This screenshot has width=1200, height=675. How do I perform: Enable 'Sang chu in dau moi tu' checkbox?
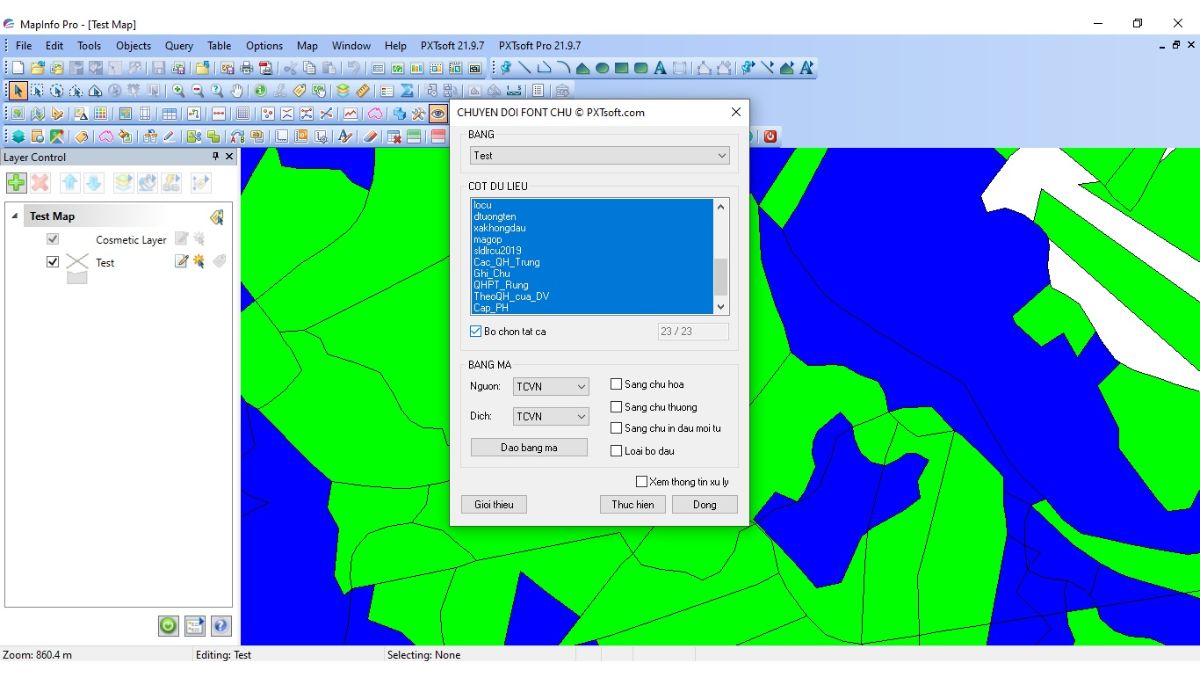pyautogui.click(x=616, y=428)
